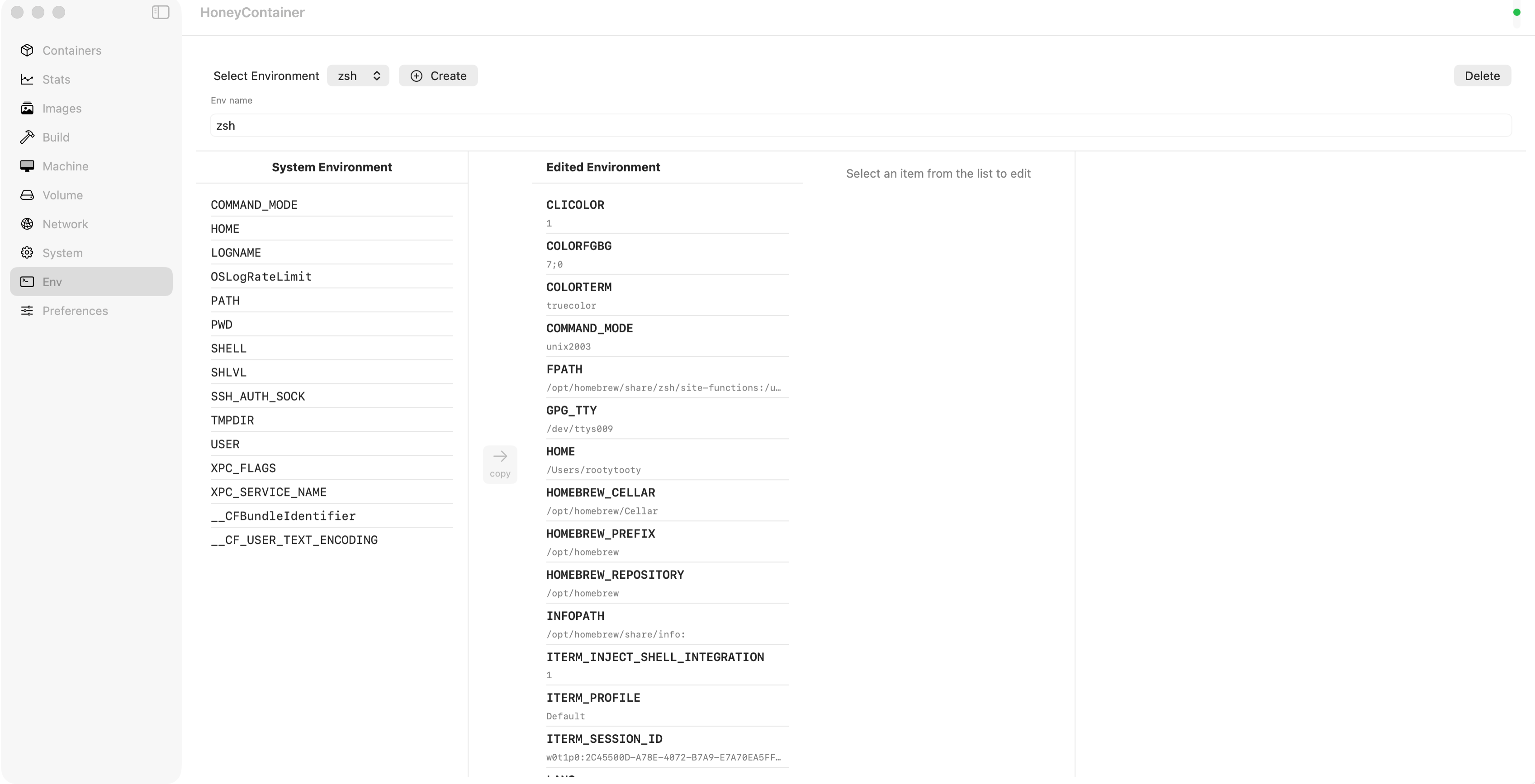Open the Volume section
This screenshot has width=1535, height=784.
coord(91,195)
